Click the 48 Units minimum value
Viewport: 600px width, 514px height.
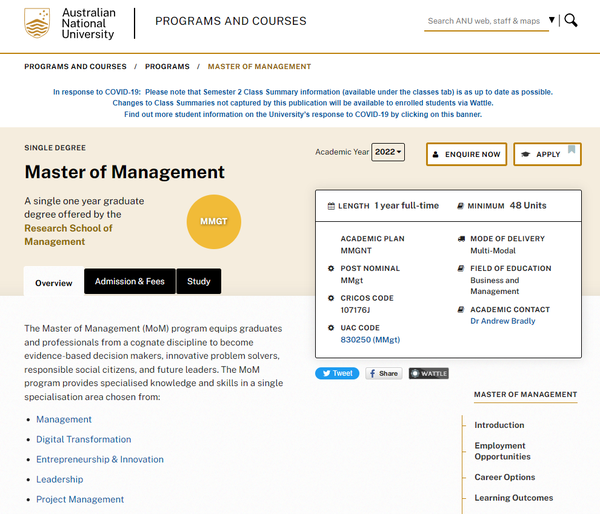pyautogui.click(x=528, y=206)
